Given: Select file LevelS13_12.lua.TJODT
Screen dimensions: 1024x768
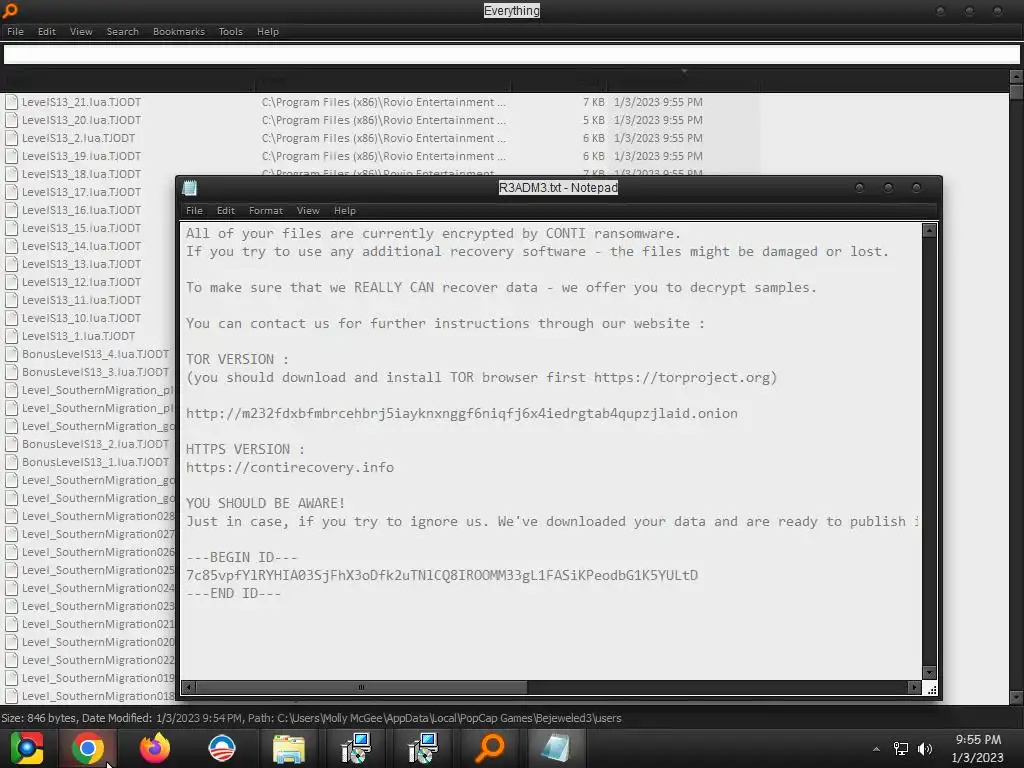Looking at the screenshot, I should (x=81, y=282).
